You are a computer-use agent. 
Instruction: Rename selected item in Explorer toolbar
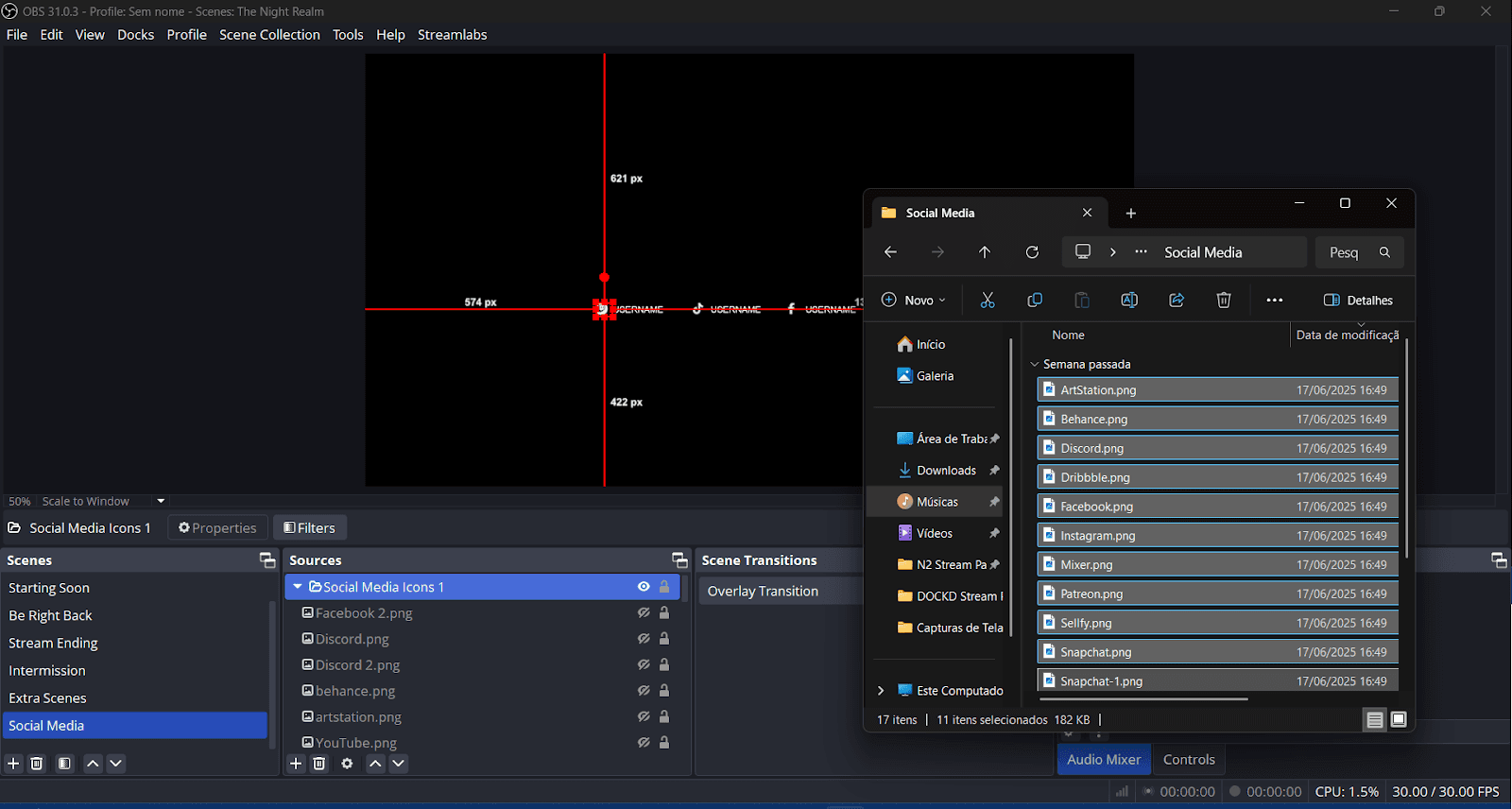click(x=1129, y=301)
